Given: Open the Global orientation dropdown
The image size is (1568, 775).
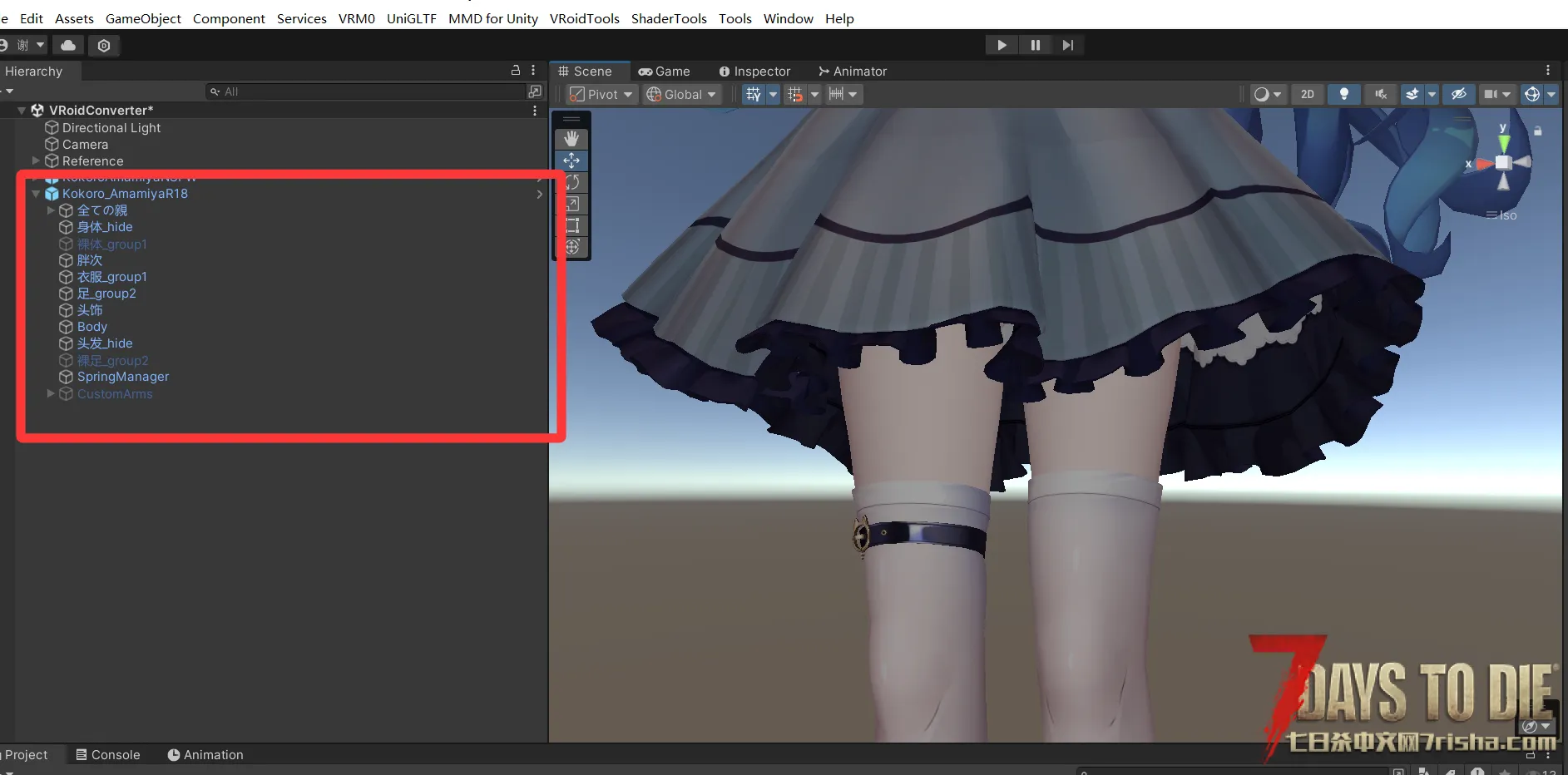Looking at the screenshot, I should pyautogui.click(x=681, y=94).
